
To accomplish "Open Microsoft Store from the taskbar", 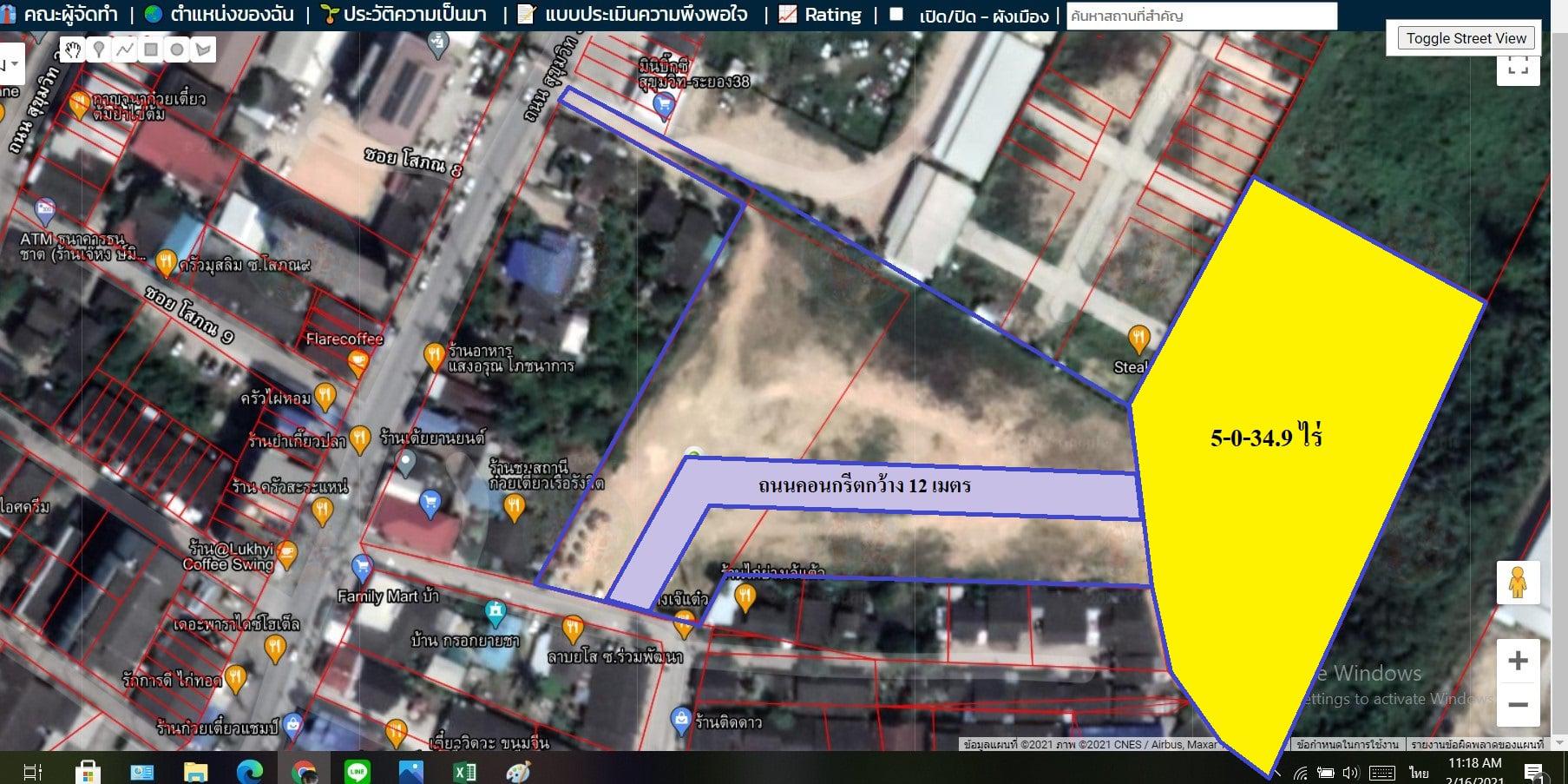I will click(x=88, y=771).
